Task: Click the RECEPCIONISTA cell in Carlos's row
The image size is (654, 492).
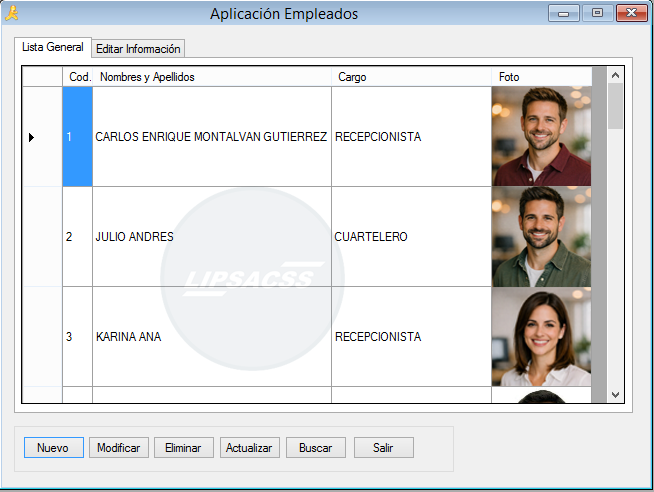Action: 411,136
